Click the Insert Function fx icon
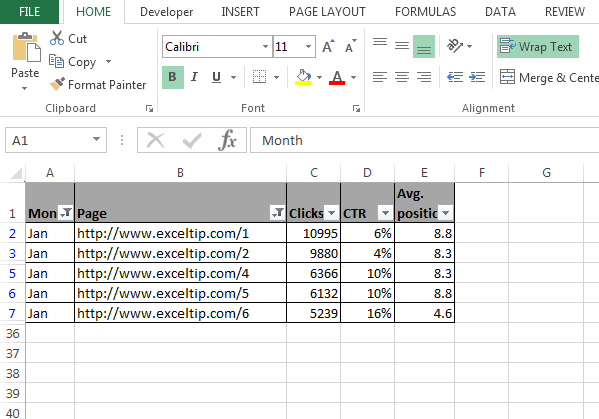This screenshot has height=419, width=599. [227, 140]
